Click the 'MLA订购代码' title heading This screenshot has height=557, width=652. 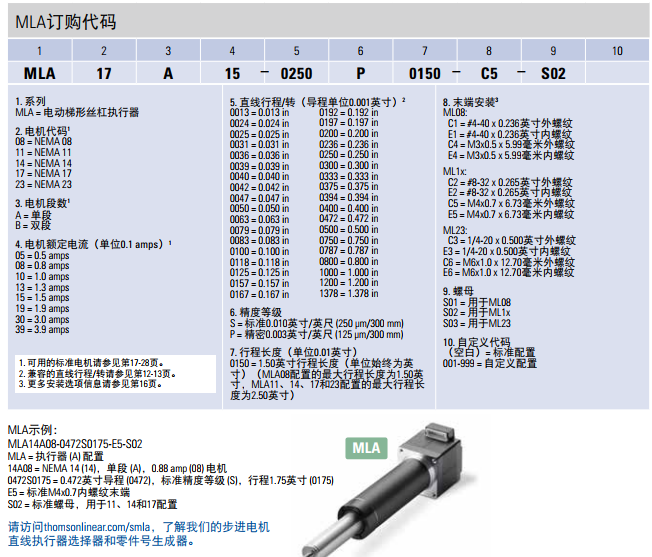click(x=66, y=22)
